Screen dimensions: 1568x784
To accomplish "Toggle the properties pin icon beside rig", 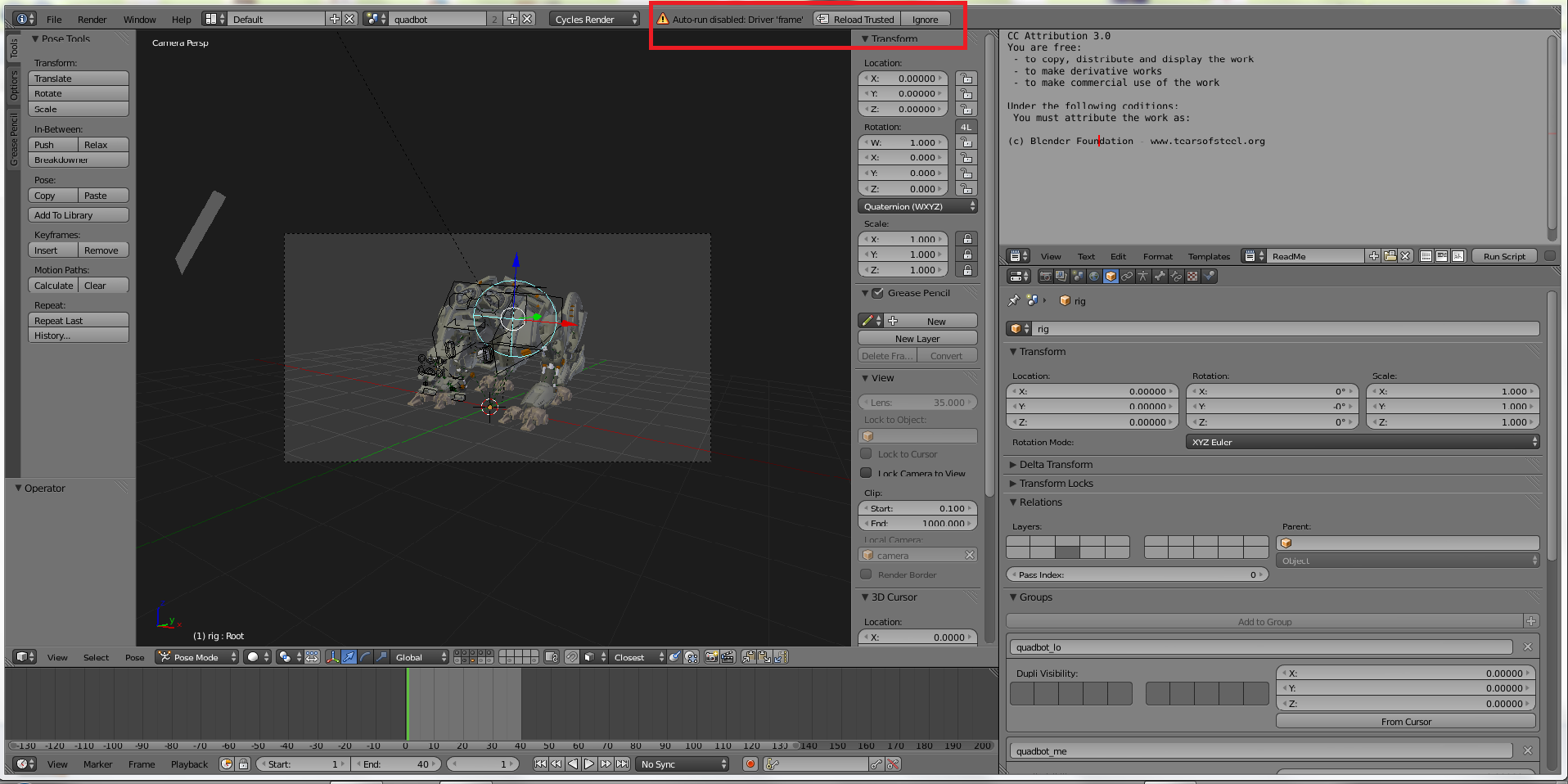I will [1014, 301].
